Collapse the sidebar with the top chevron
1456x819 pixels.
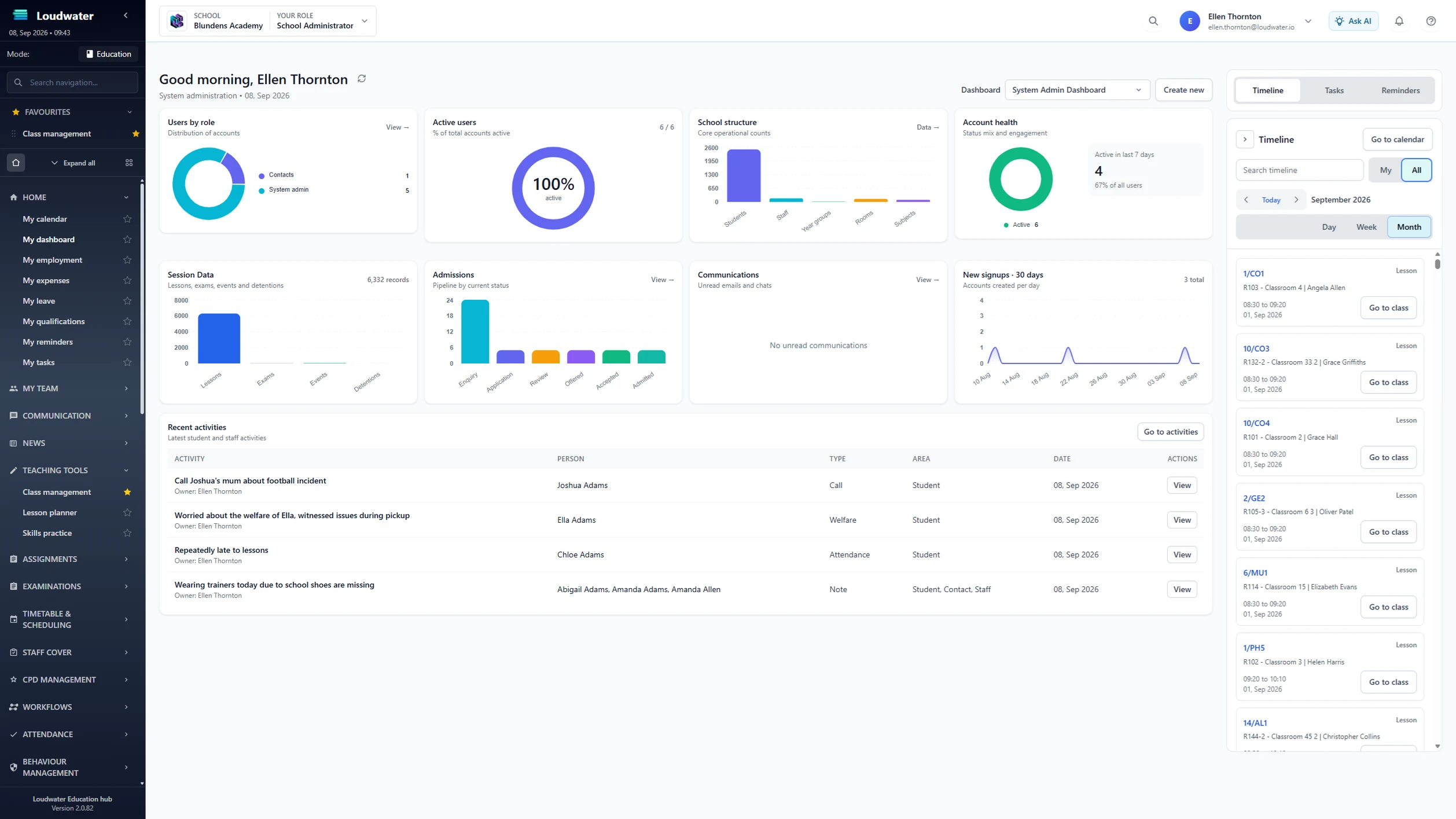[126, 16]
